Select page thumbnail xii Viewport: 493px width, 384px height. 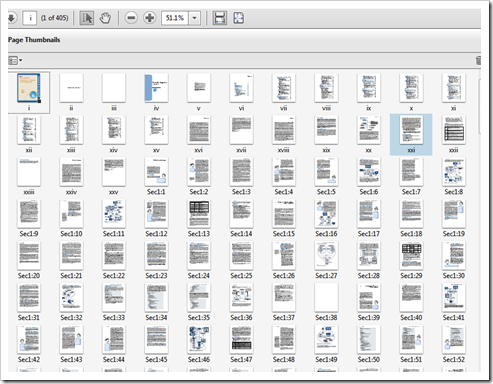click(29, 130)
